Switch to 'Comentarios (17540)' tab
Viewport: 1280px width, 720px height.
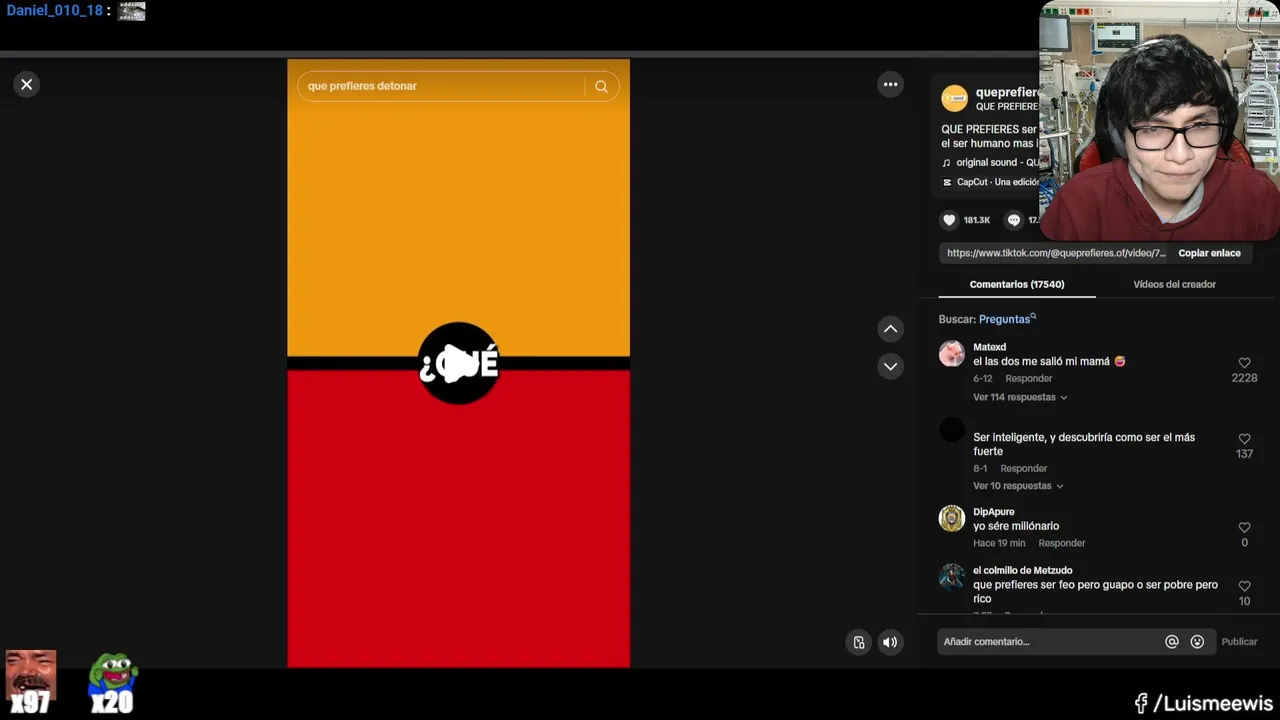pos(1017,284)
